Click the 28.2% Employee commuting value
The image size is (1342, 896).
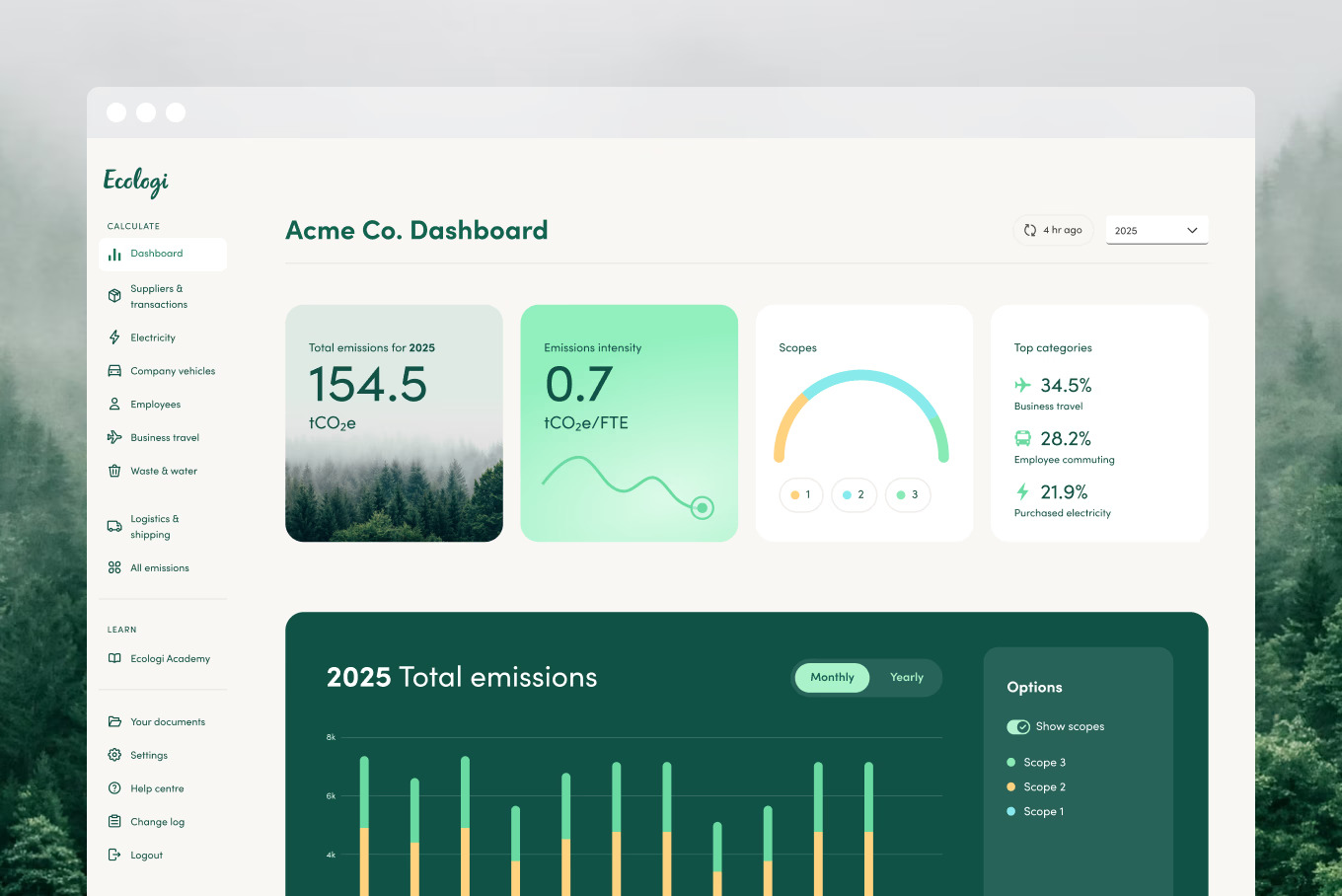[x=1066, y=438]
